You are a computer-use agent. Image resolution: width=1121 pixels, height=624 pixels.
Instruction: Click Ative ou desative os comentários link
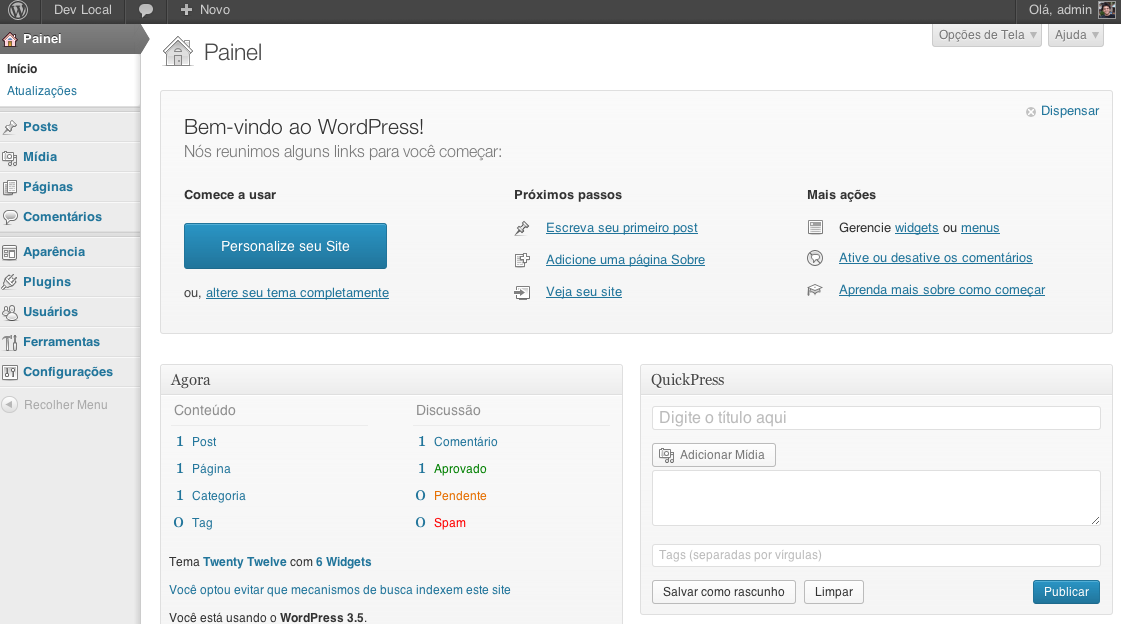[936, 257]
